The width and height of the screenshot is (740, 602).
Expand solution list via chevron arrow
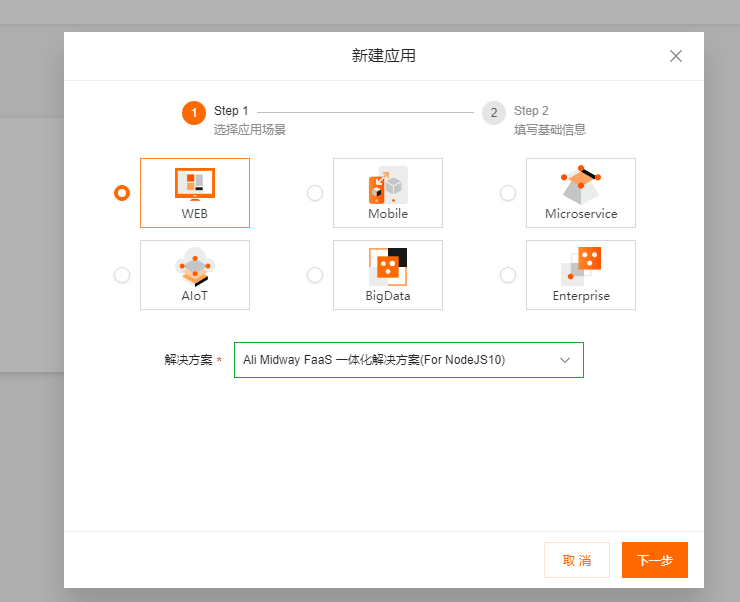[x=565, y=360]
